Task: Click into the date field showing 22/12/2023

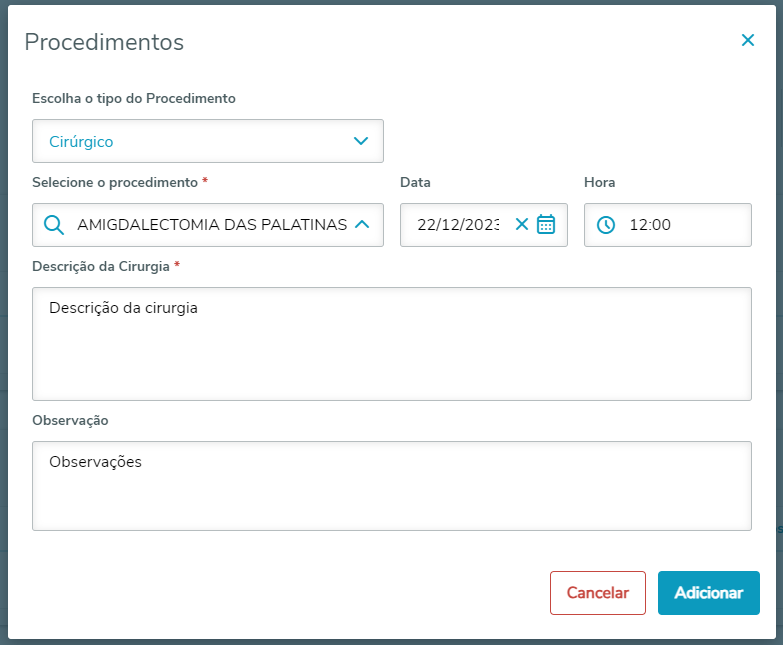Action: pos(458,225)
